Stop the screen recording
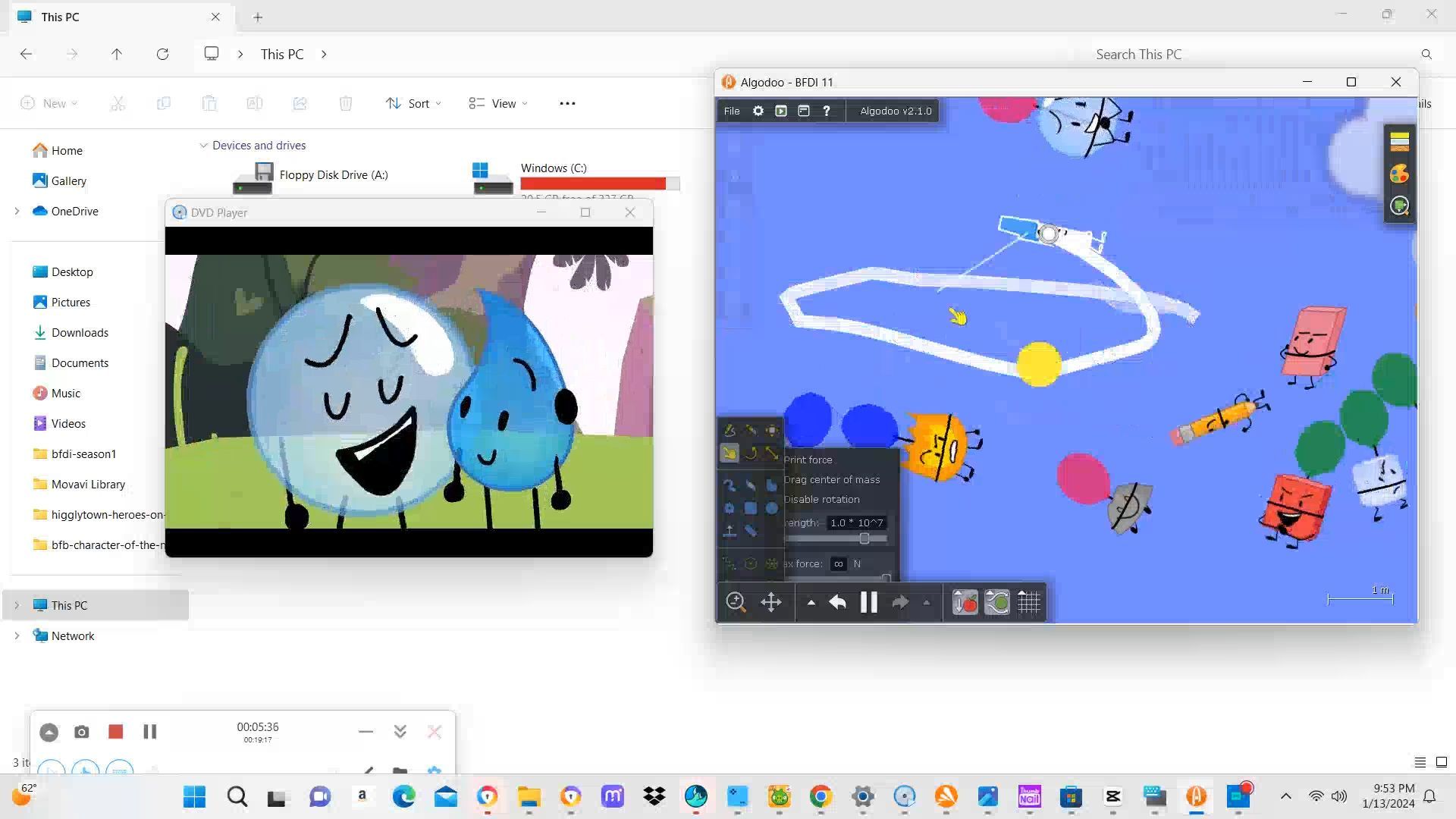The image size is (1456, 819). tap(115, 732)
